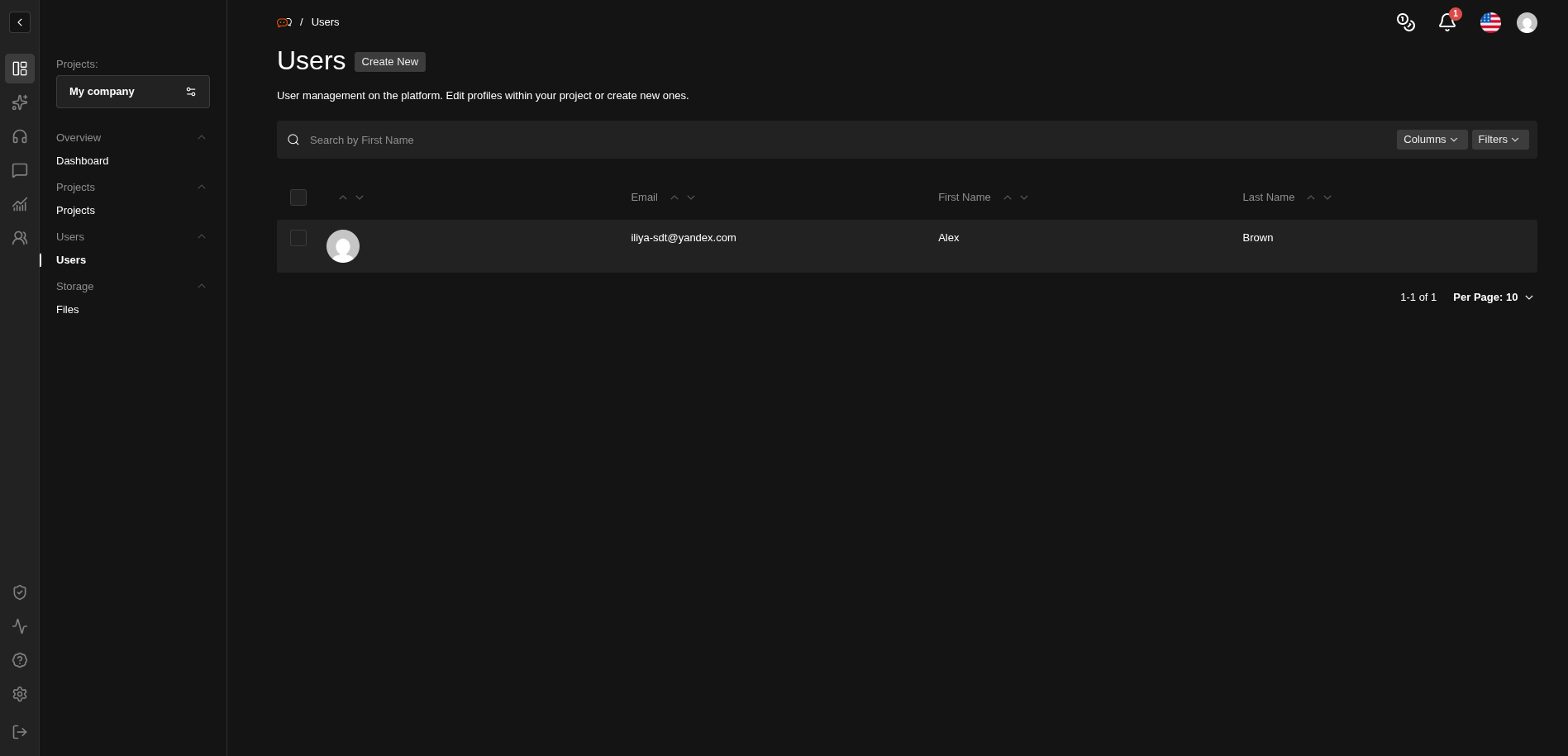
Task: Tick the select-all header checkbox
Action: click(298, 197)
